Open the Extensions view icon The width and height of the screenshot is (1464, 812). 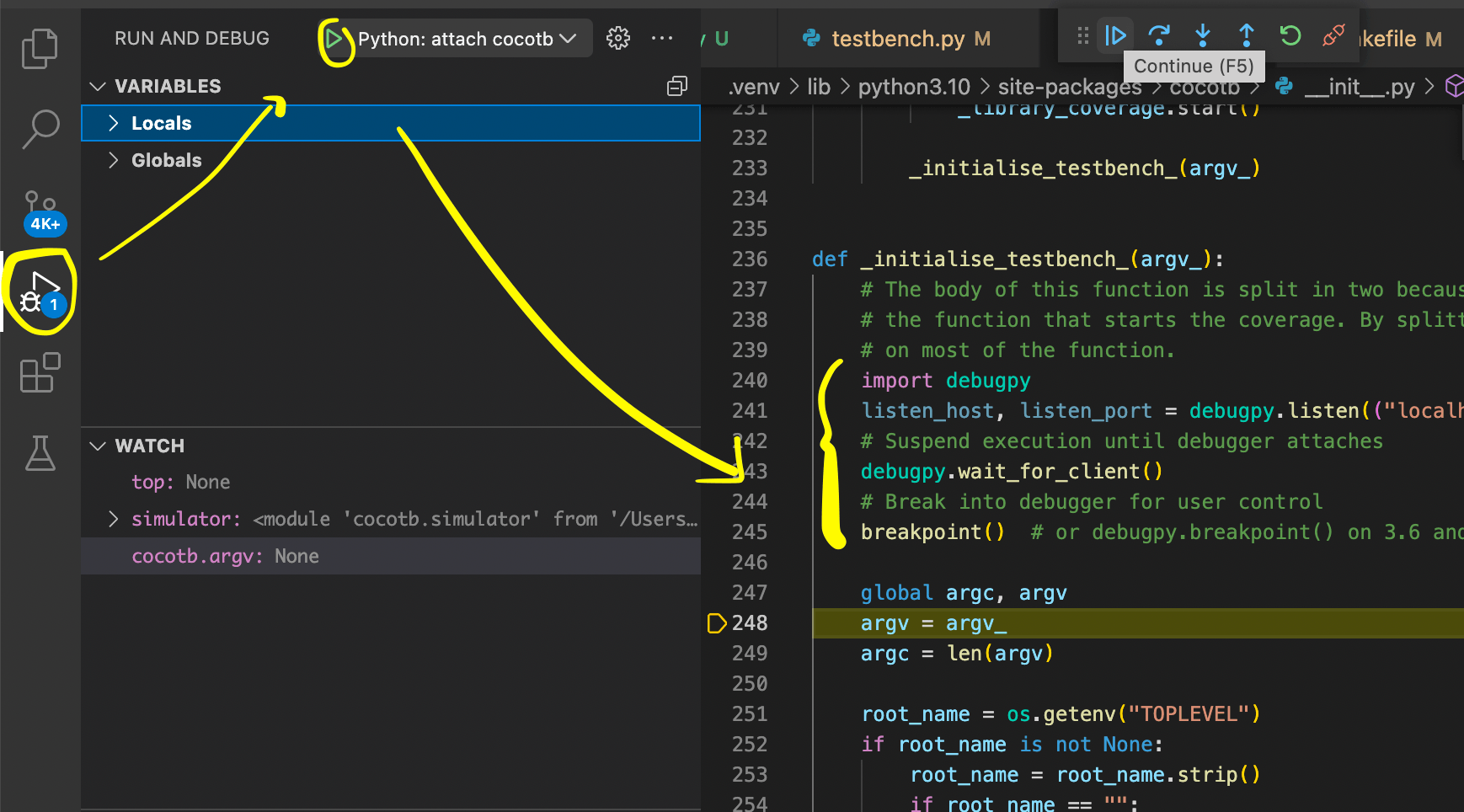click(40, 372)
